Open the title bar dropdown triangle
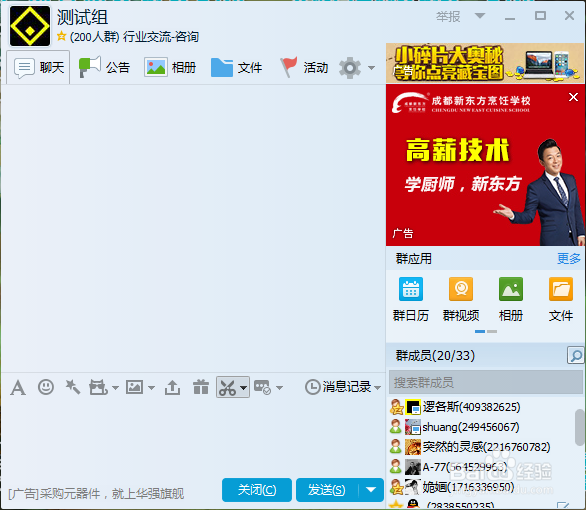This screenshot has height=510, width=586. 480,16
